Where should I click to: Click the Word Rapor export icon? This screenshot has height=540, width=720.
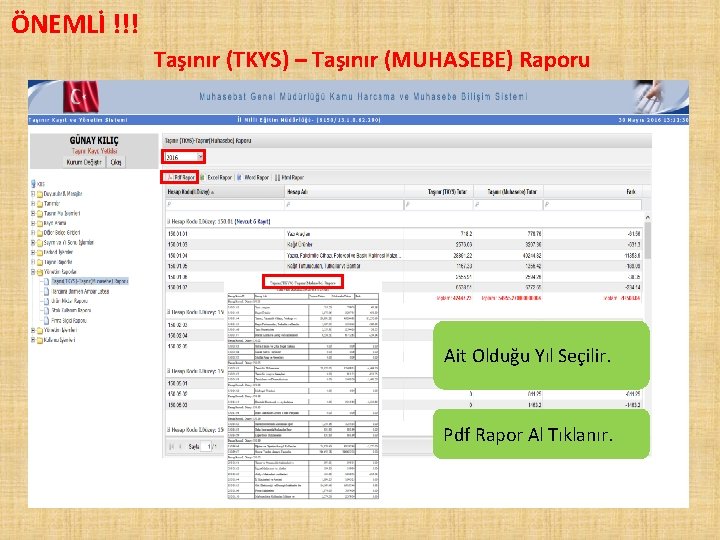coord(240,177)
